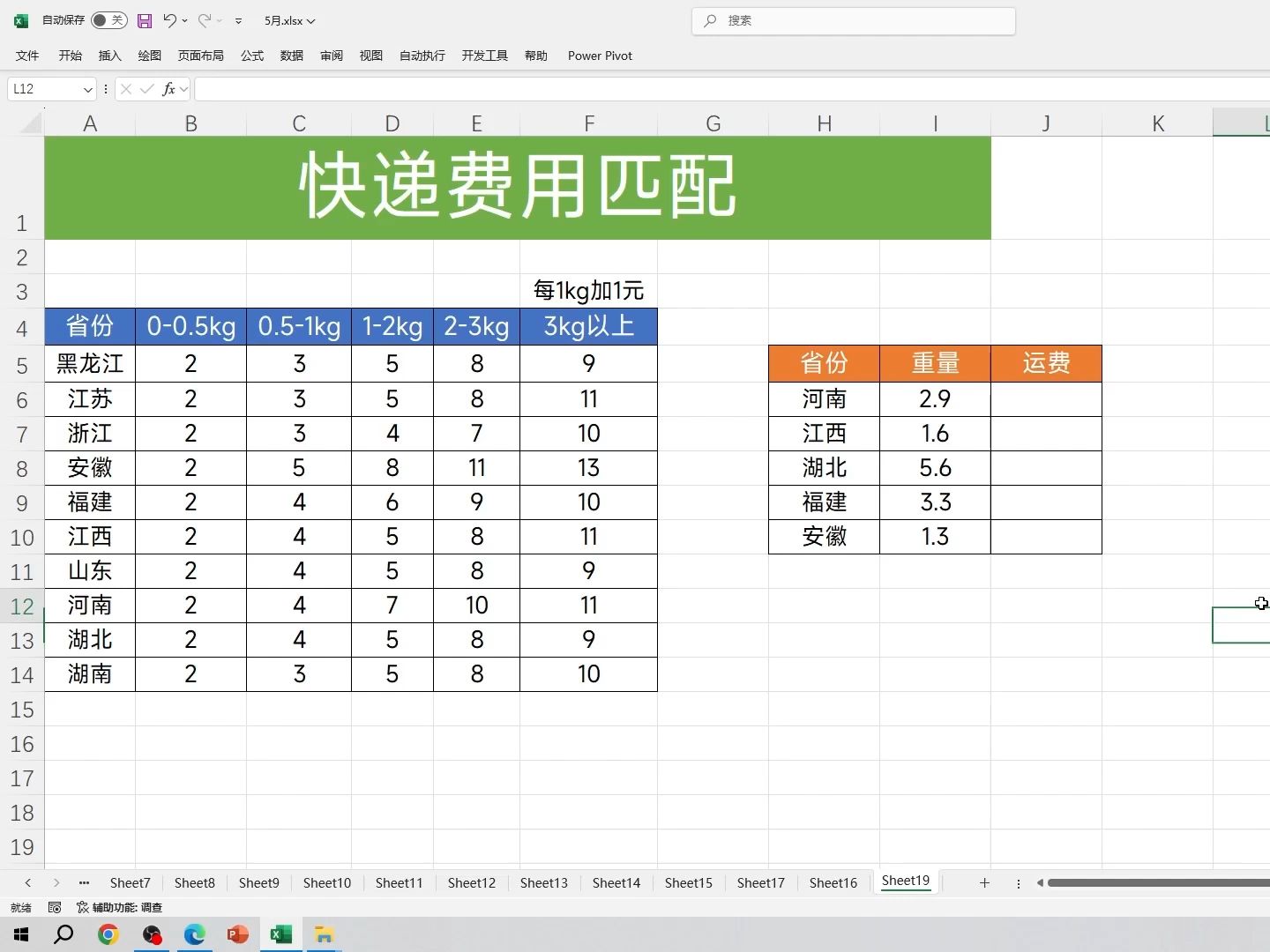1270x952 pixels.
Task: Click the sheet tabs ellipsis button
Action: 84,882
